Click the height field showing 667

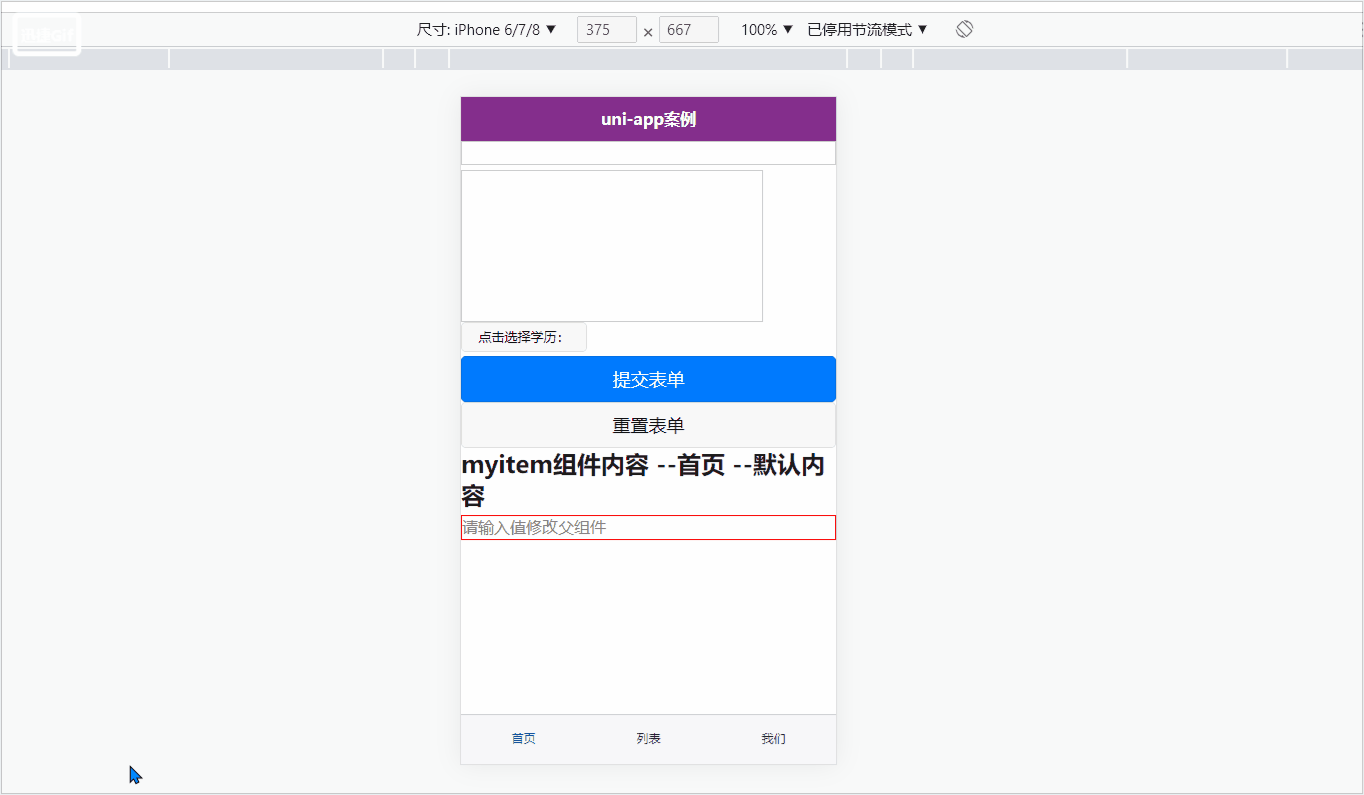pos(689,30)
